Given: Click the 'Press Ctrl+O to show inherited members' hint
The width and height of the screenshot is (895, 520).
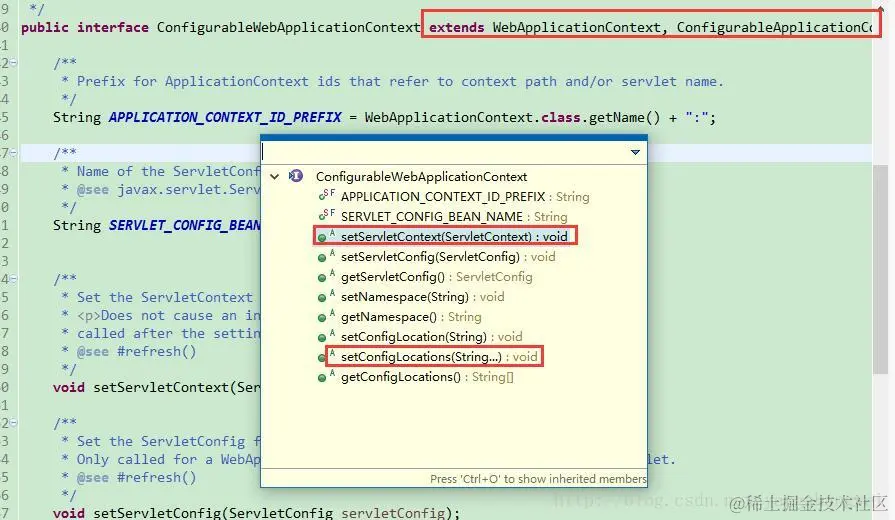Looking at the screenshot, I should [x=538, y=479].
